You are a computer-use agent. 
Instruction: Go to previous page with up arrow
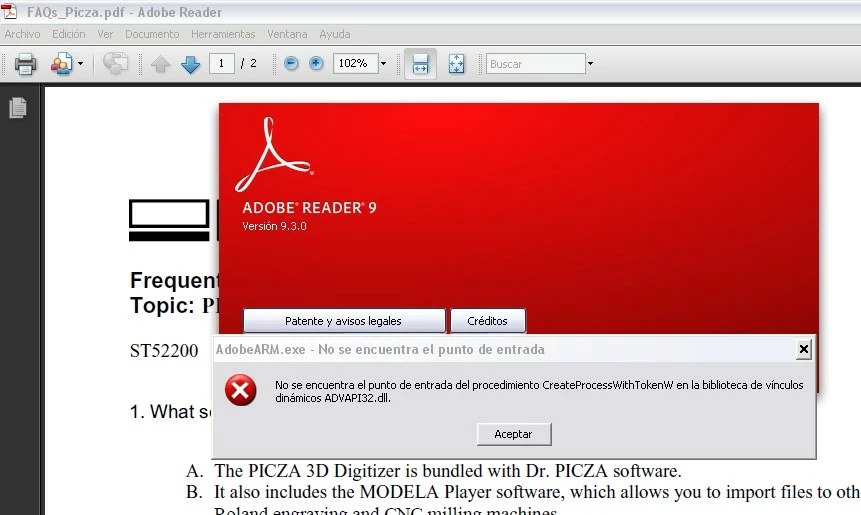point(160,64)
